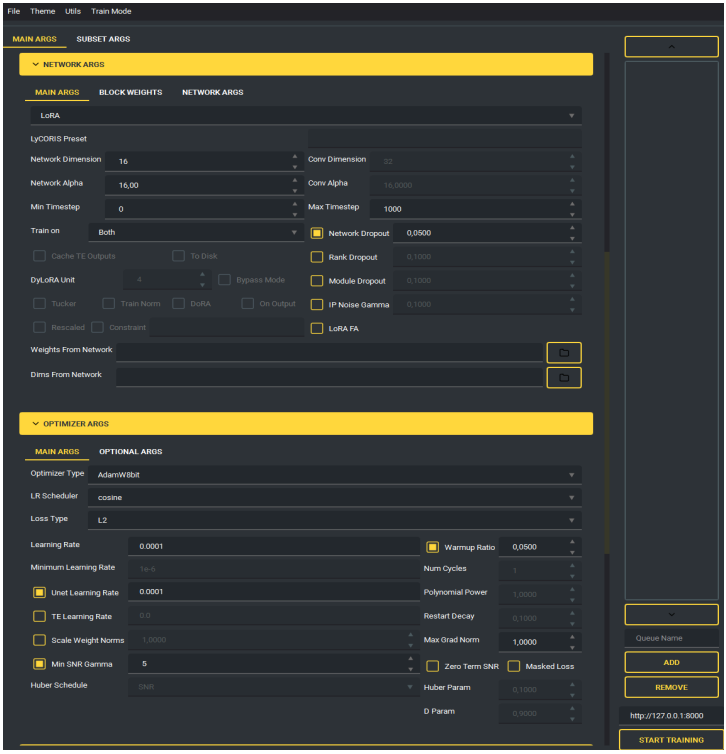Click the queue move-up arrow button
This screenshot has width=726, height=754.
671,47
